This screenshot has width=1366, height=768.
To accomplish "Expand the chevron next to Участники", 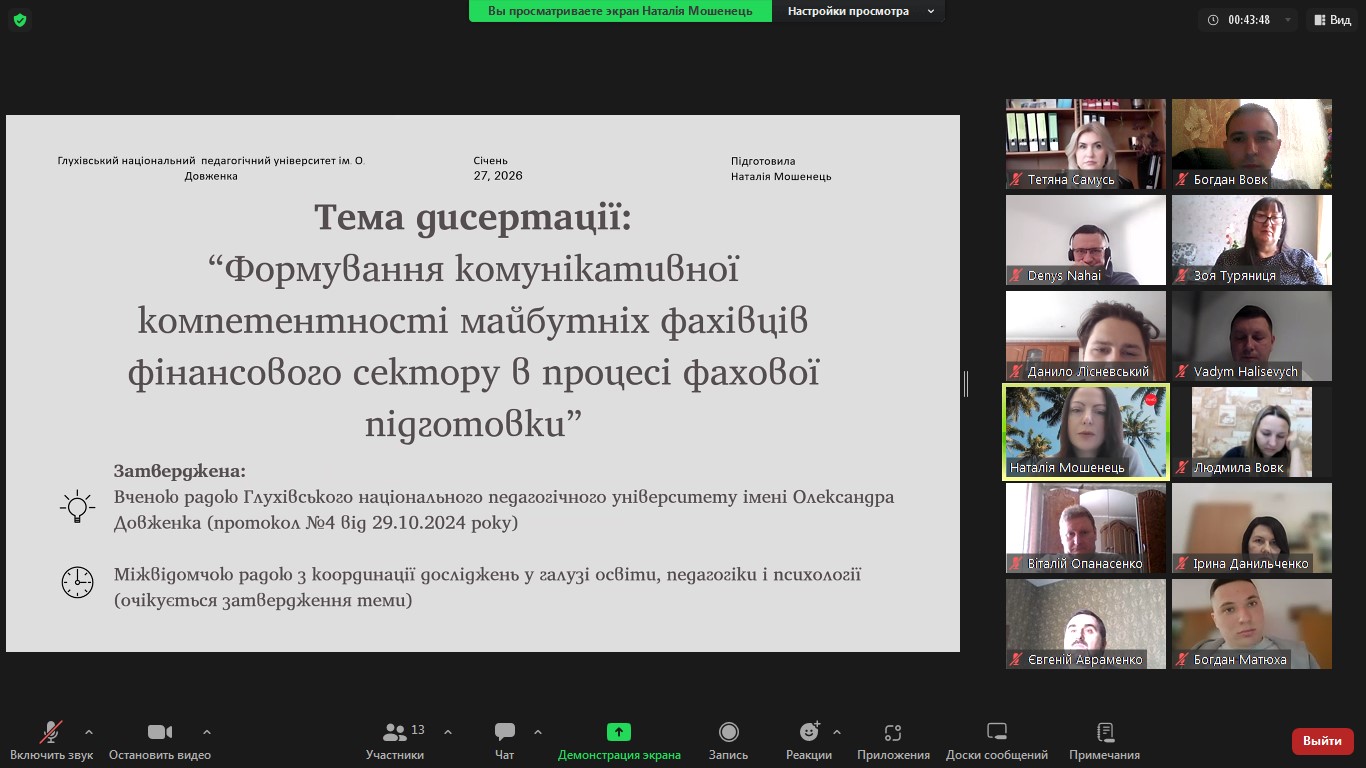I will coord(447,732).
